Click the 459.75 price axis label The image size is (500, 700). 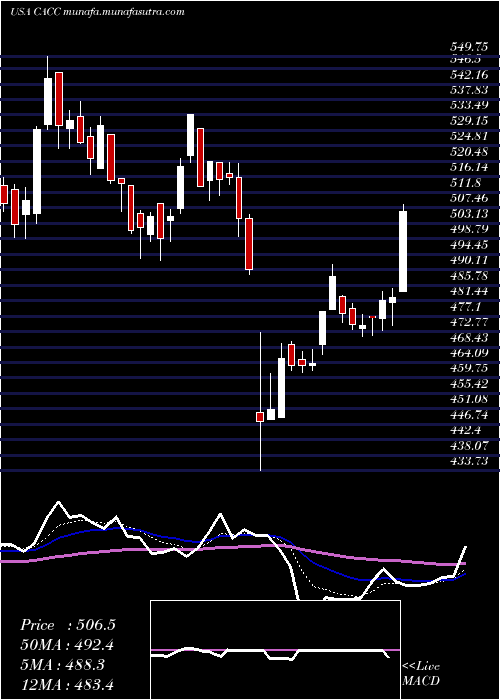point(468,369)
